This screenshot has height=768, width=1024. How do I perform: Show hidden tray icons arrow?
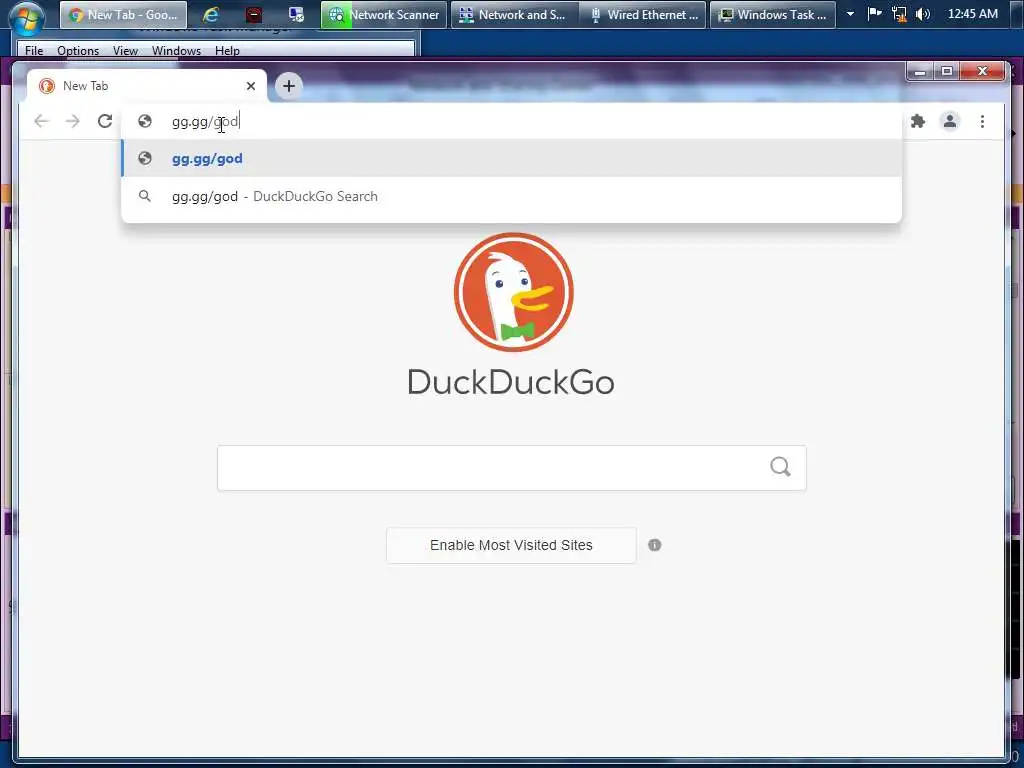tap(850, 14)
